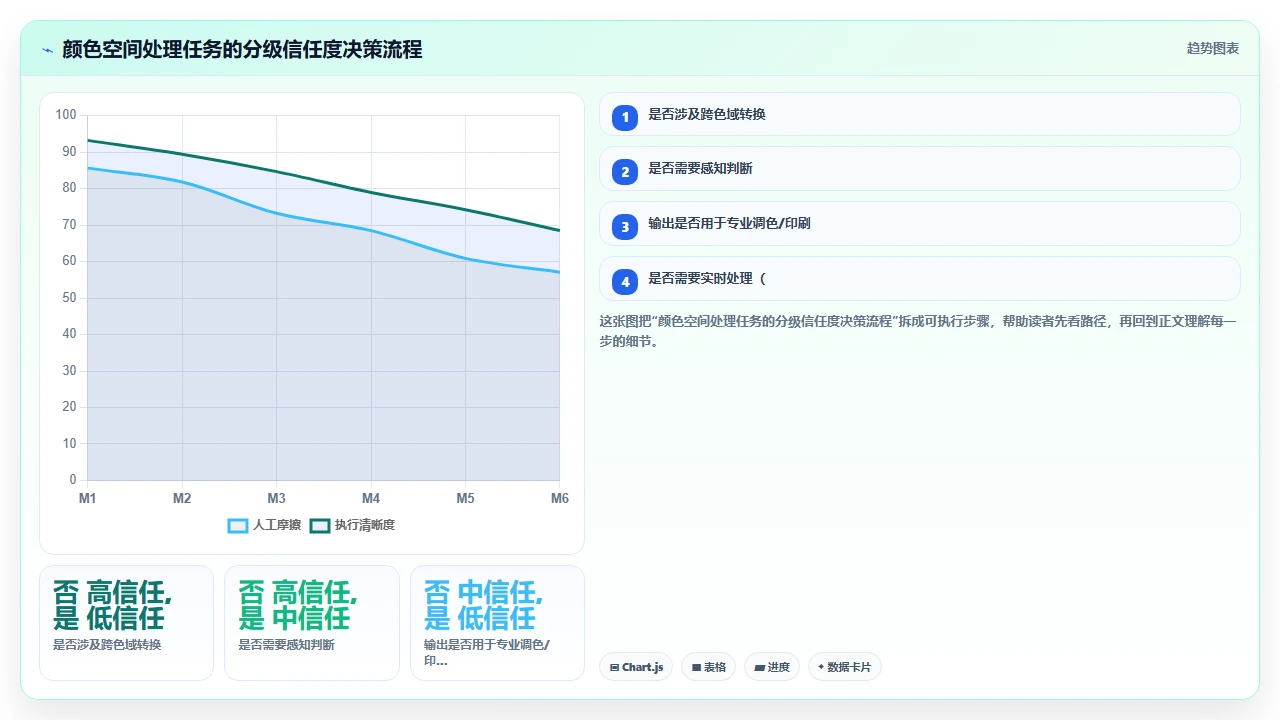Click the M4 x-axis label

[x=371, y=498]
